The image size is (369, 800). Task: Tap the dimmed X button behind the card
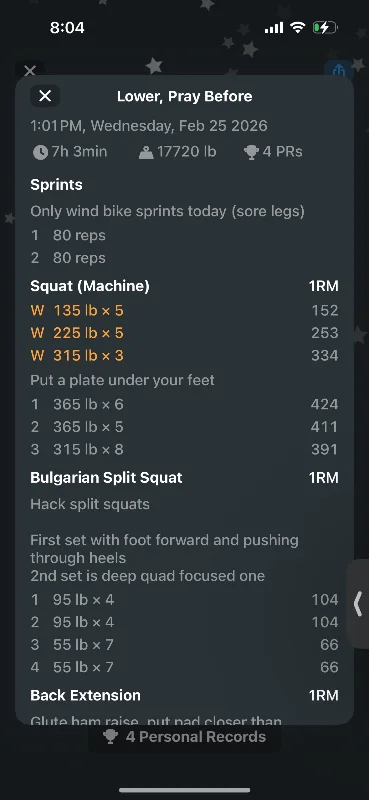pyautogui.click(x=30, y=70)
